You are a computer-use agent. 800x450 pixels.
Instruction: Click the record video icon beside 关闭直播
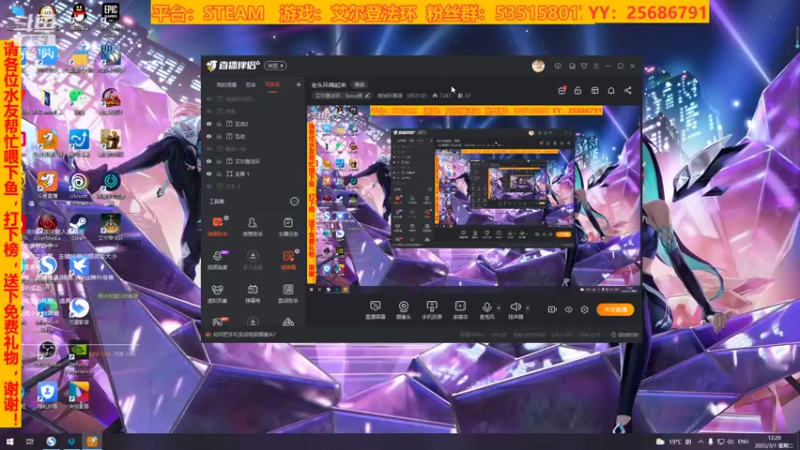click(552, 309)
